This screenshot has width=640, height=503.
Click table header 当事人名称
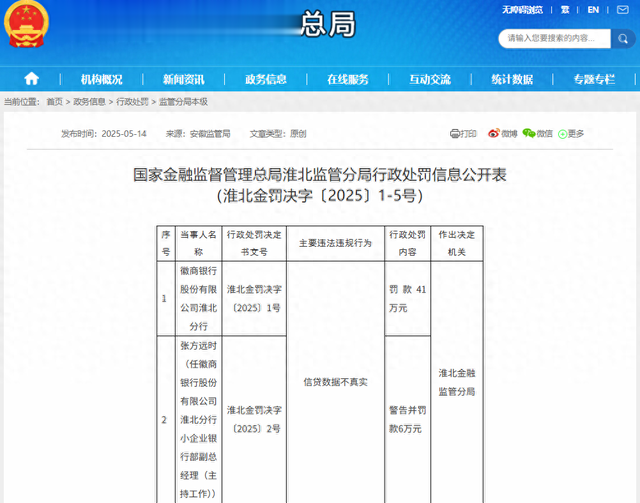tap(198, 243)
